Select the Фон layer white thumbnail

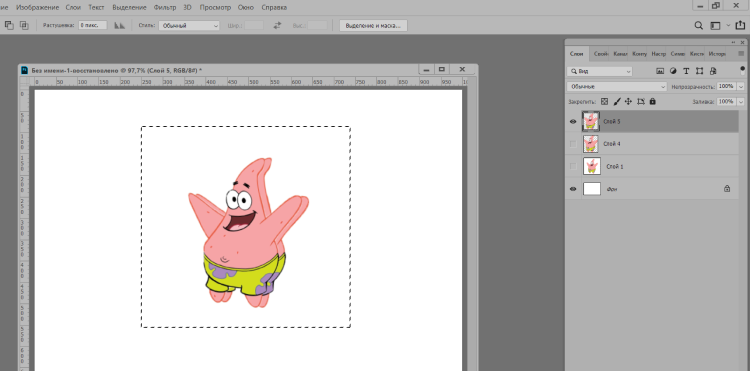pyautogui.click(x=592, y=189)
